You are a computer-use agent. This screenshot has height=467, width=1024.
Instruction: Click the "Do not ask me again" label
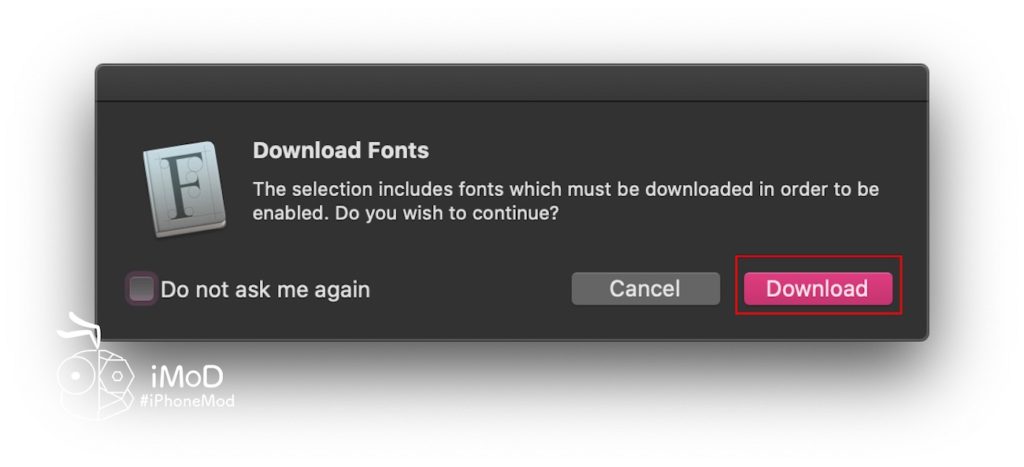point(265,290)
